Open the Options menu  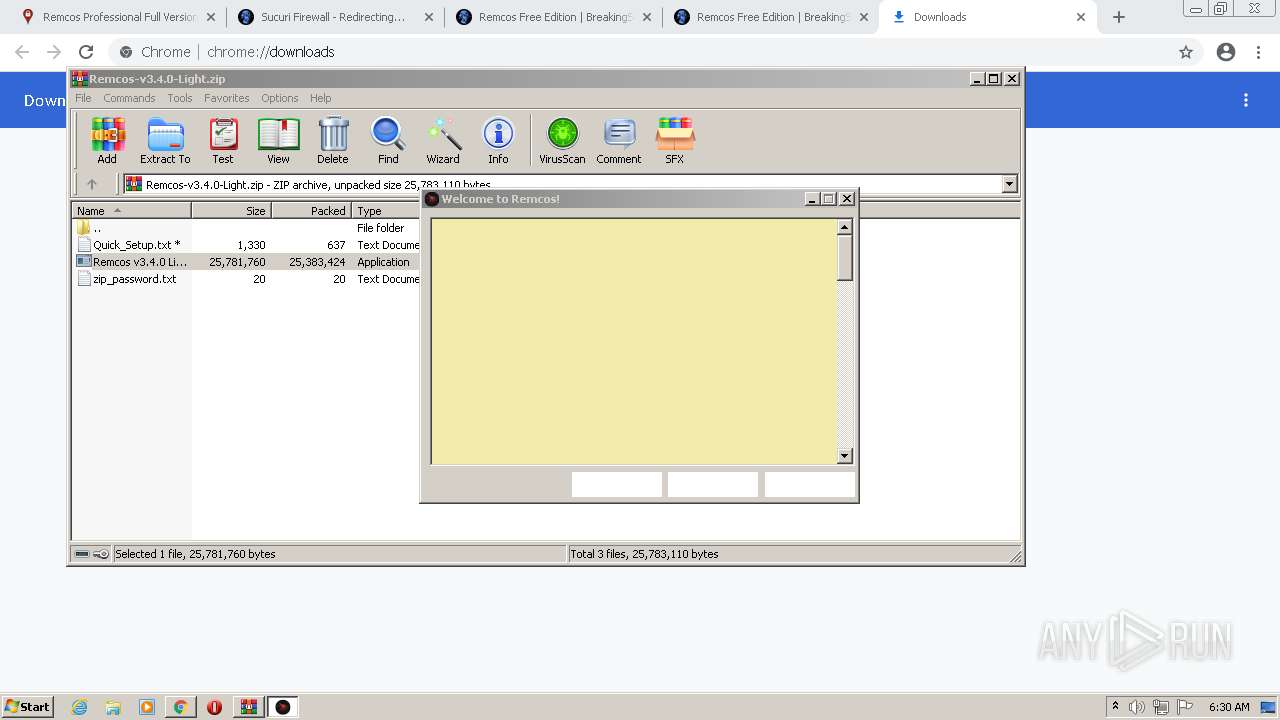280,98
